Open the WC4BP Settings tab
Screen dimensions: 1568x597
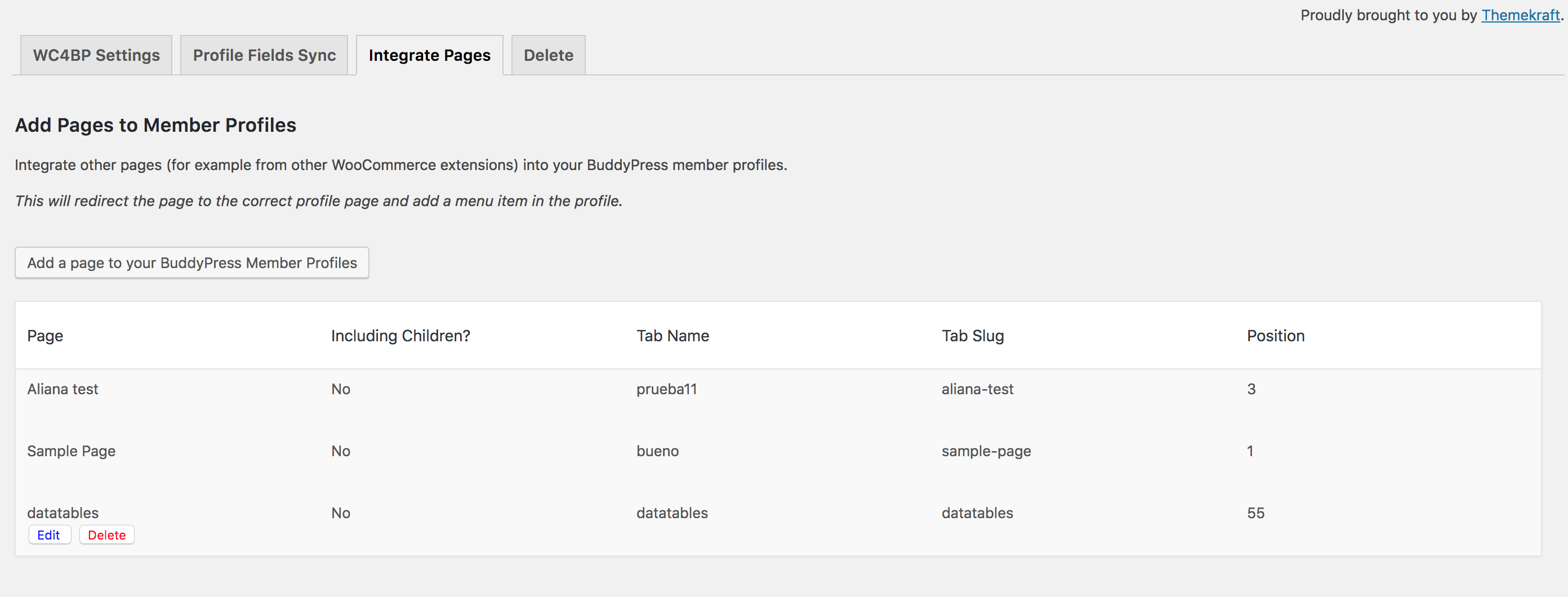tap(96, 55)
